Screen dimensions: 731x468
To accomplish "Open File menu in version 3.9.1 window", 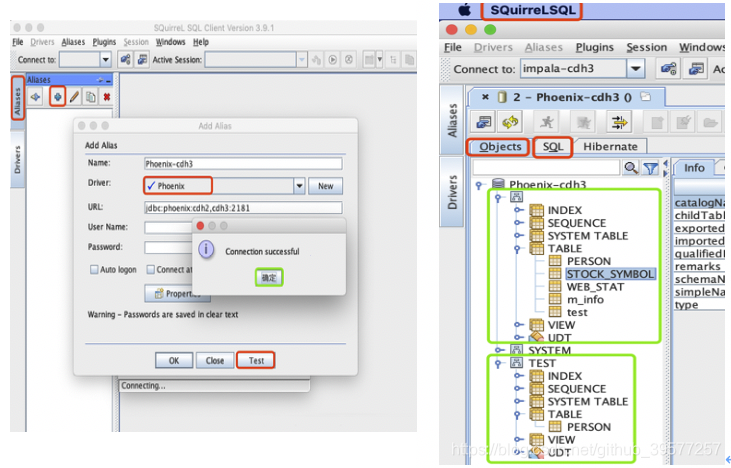I will pos(18,42).
